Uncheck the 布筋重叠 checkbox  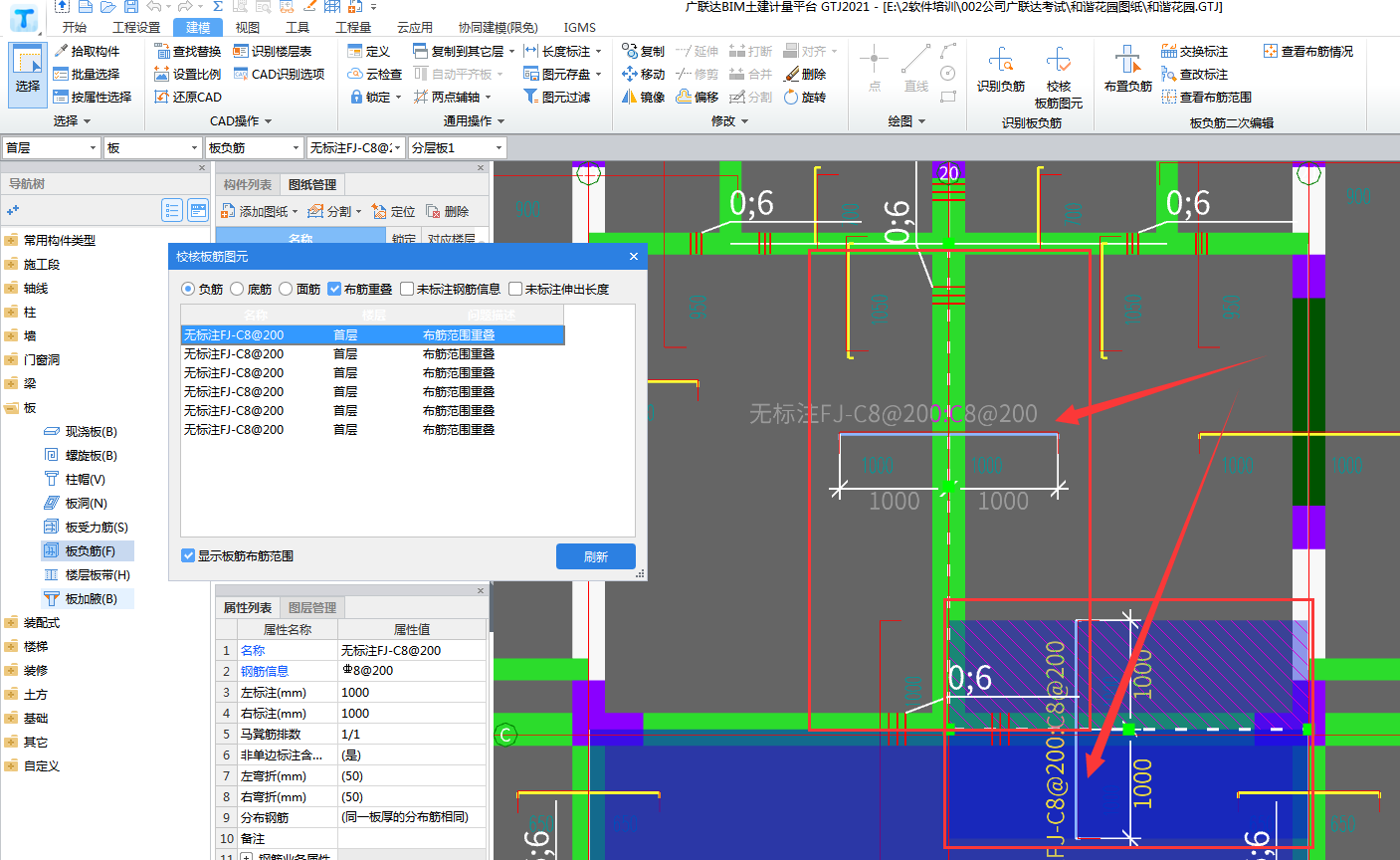[334, 289]
